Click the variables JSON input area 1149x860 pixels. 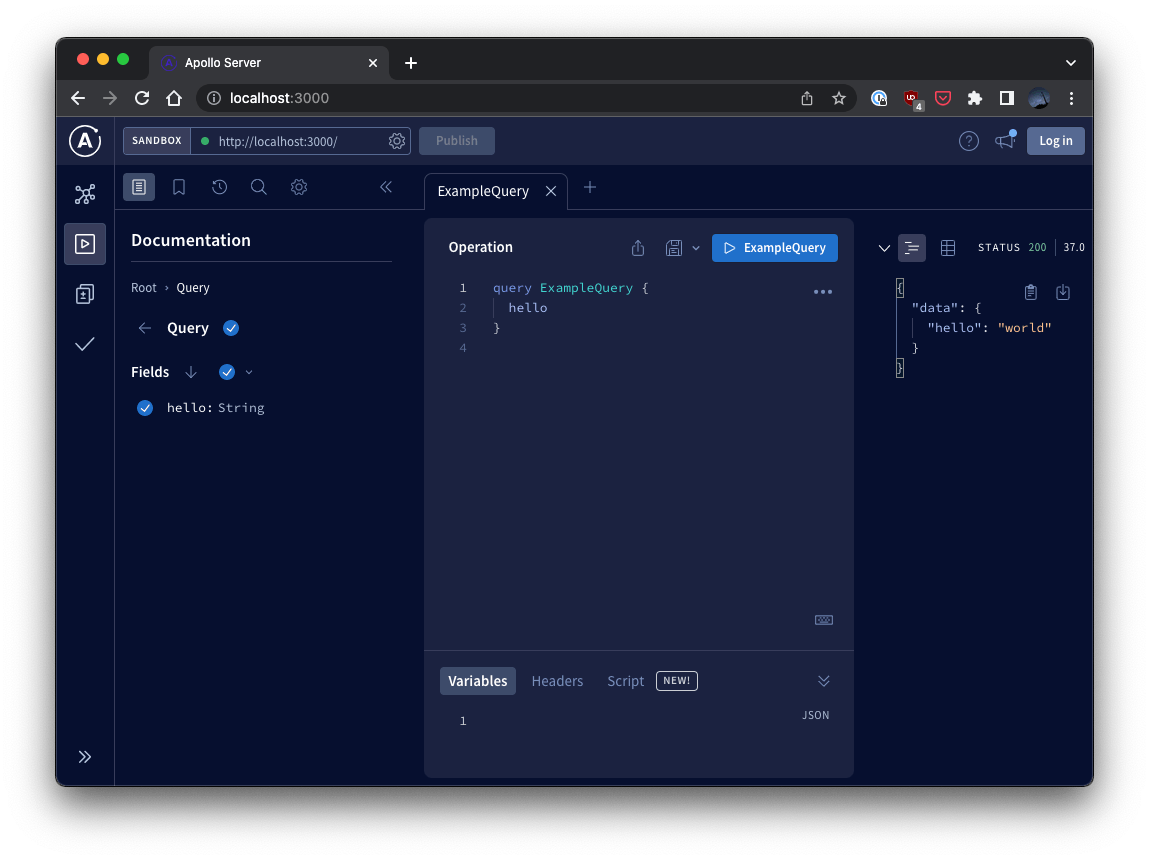point(638,721)
